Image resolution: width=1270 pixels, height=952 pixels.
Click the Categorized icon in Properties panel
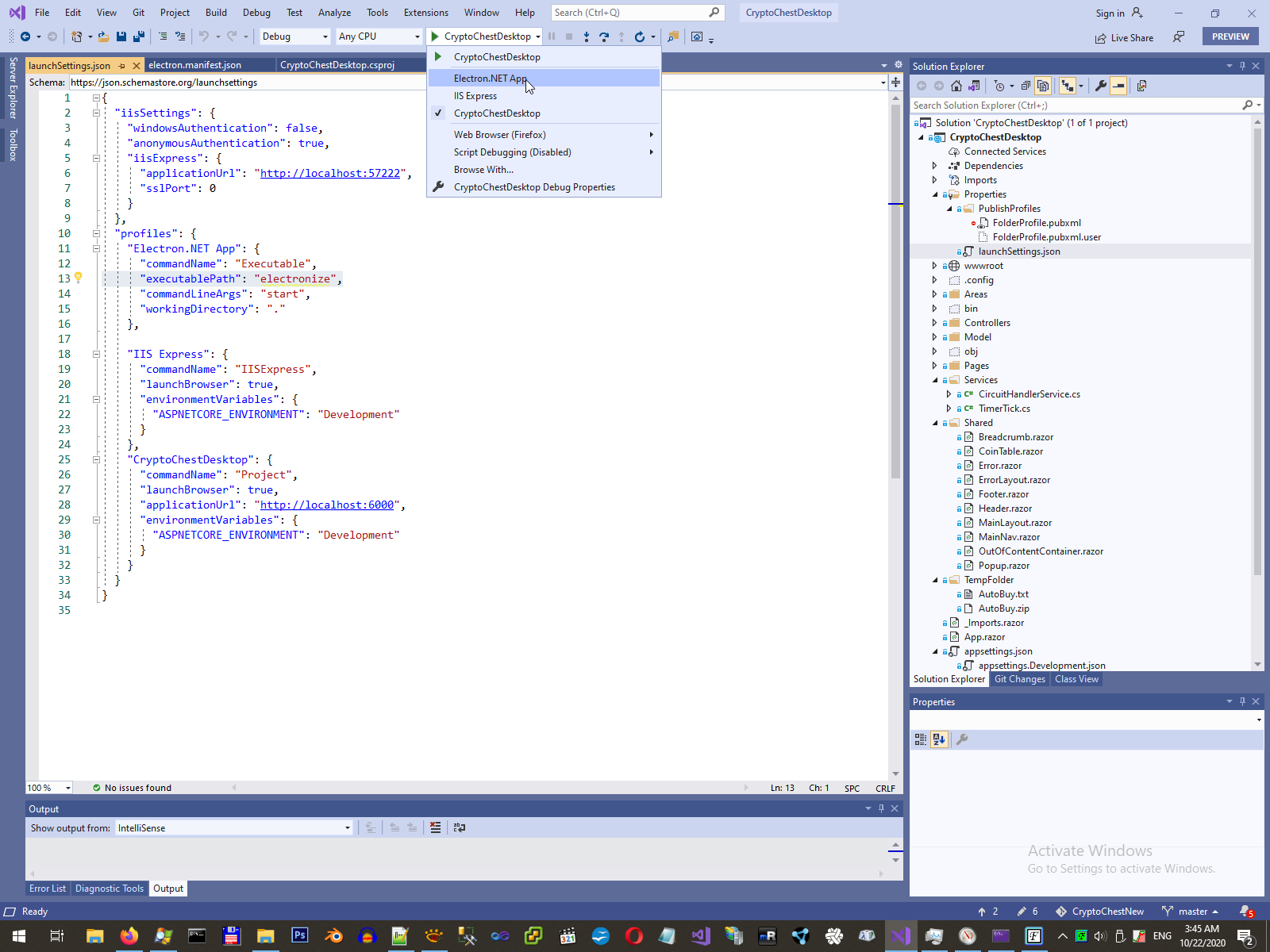(x=921, y=739)
